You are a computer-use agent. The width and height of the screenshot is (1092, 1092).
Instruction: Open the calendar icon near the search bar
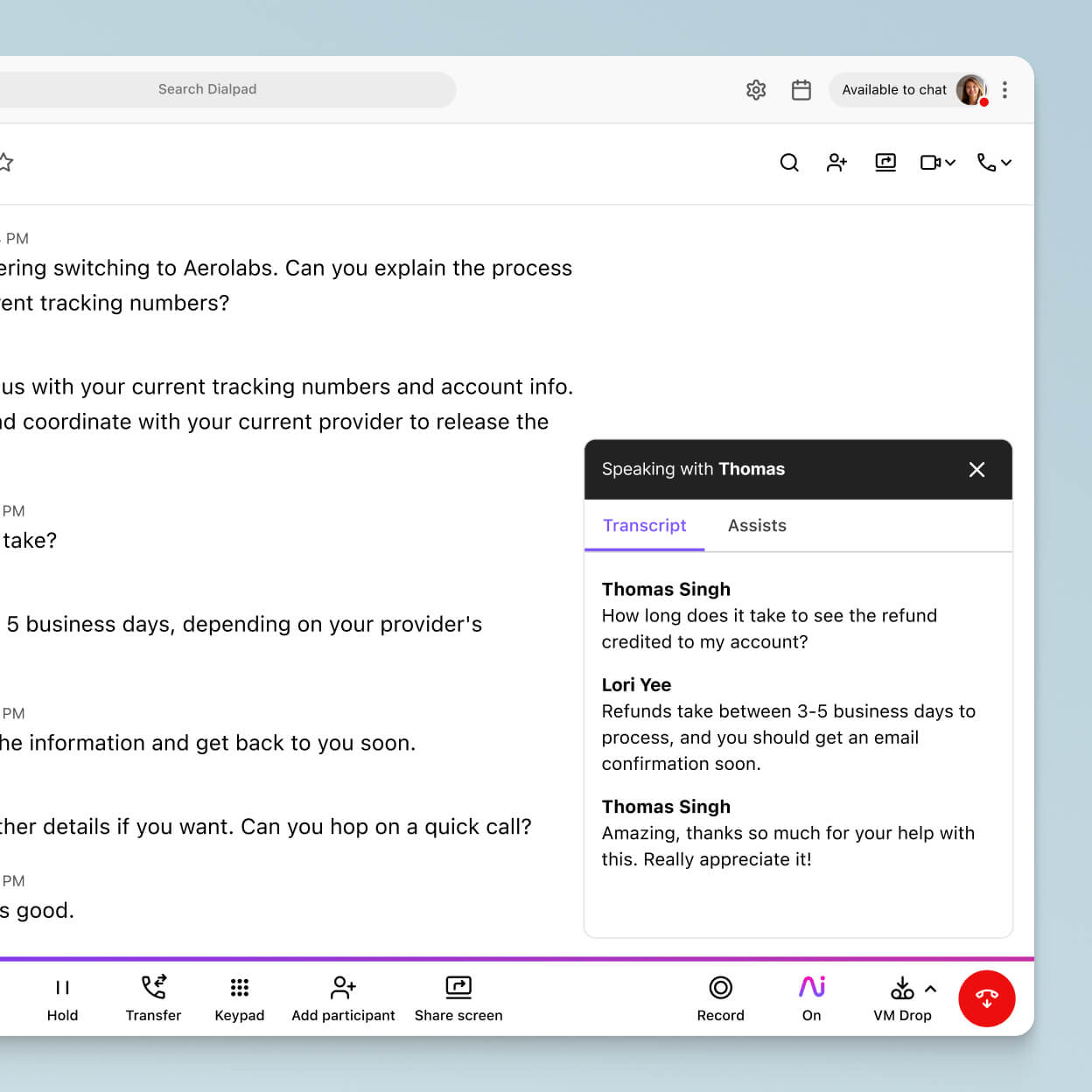click(x=801, y=90)
